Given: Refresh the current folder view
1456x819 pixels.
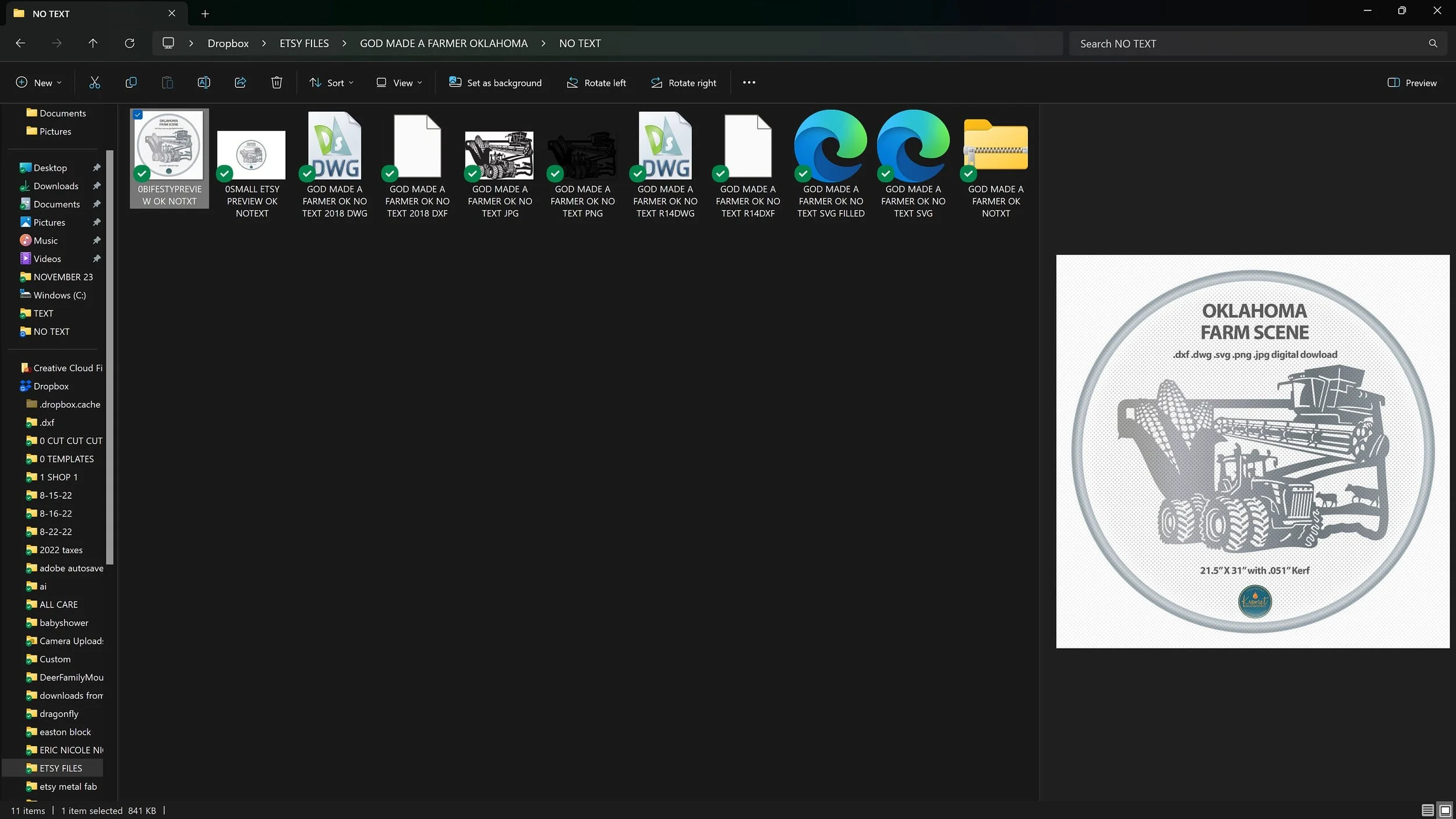Looking at the screenshot, I should [129, 43].
